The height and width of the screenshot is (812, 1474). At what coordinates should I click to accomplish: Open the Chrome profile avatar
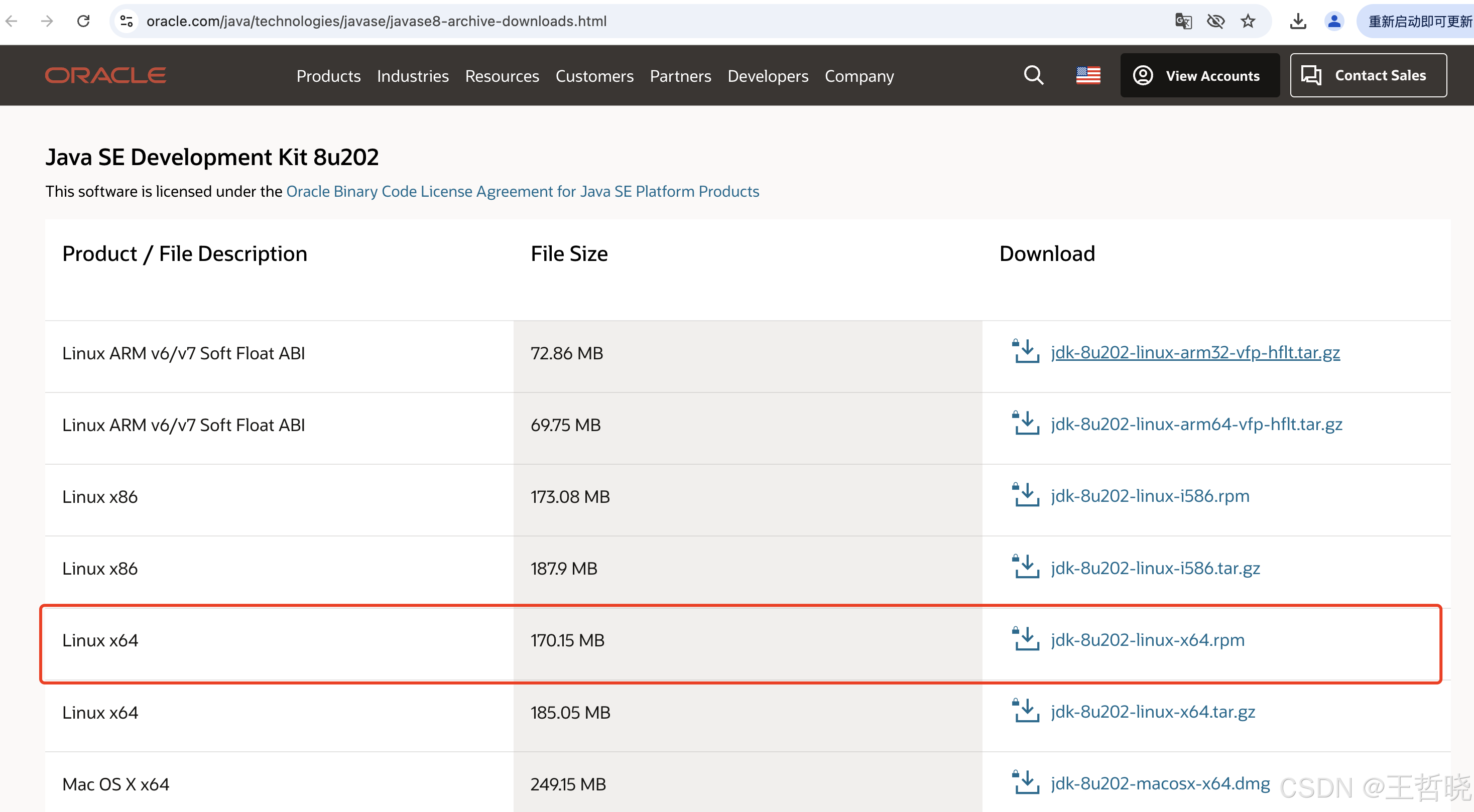click(1334, 22)
